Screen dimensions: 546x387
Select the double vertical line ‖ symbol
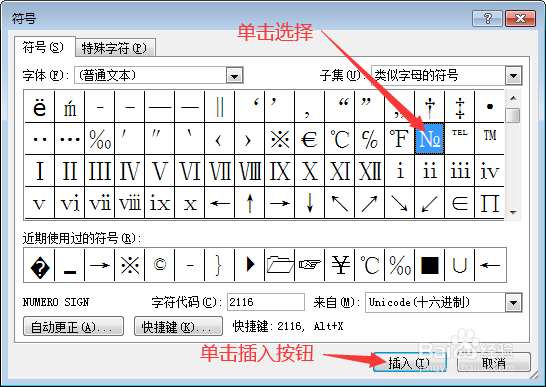219,107
